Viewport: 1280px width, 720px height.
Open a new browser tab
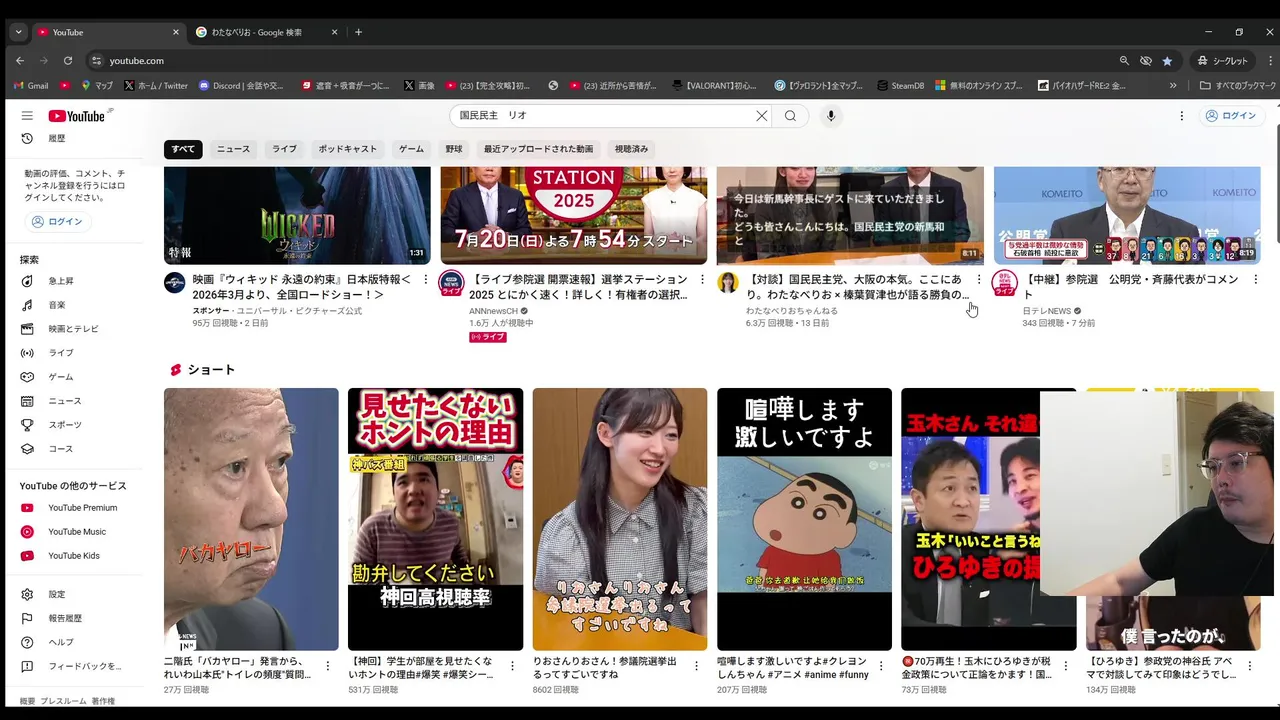[x=358, y=32]
